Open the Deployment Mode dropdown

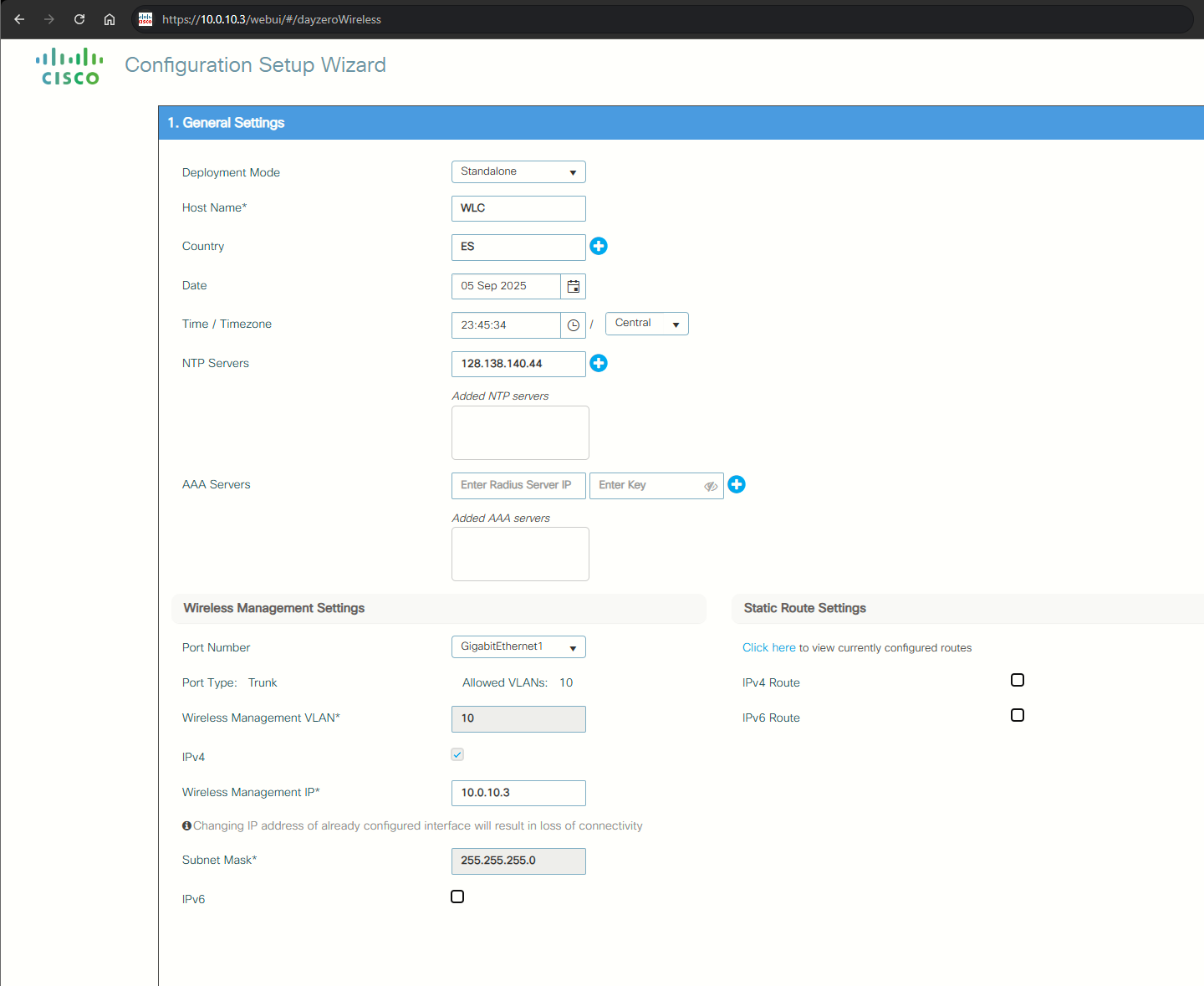click(x=518, y=171)
